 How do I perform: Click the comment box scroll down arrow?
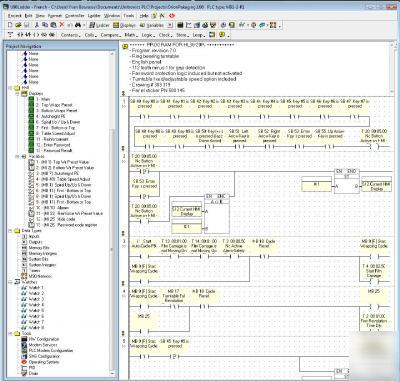392,91
